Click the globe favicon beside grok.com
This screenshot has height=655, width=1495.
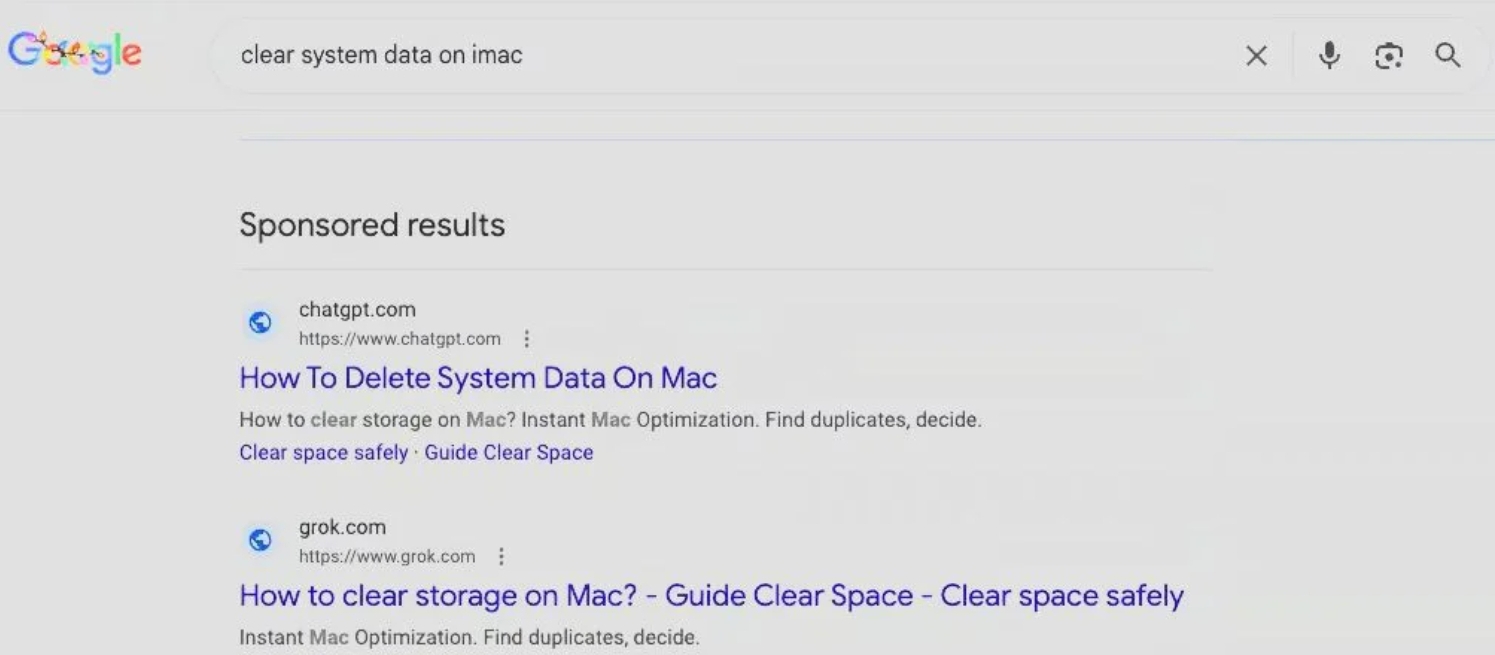coord(260,541)
